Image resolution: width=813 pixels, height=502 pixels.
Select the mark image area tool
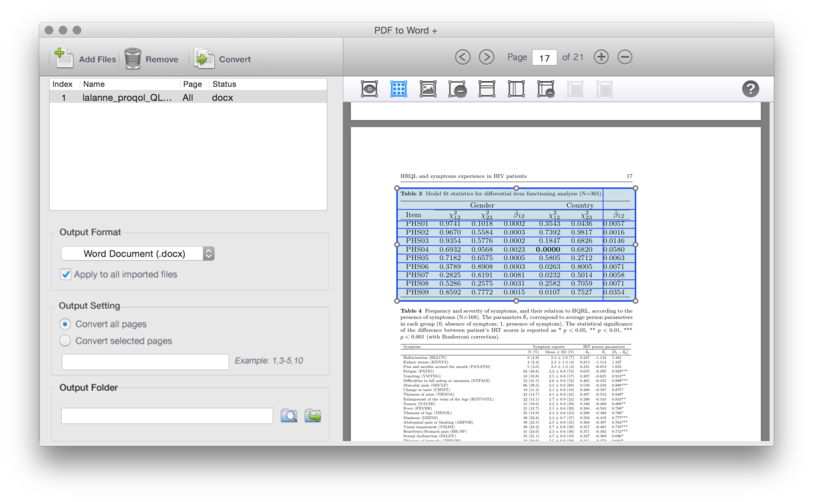point(428,89)
